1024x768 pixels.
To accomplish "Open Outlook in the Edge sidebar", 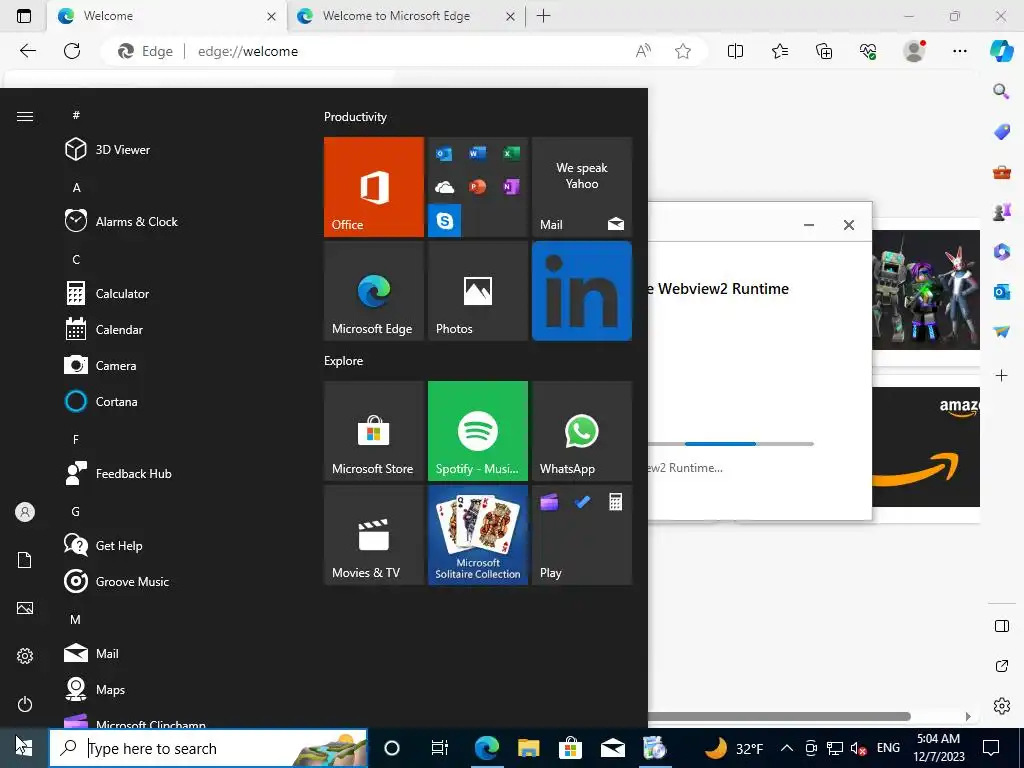I will coord(1001,292).
